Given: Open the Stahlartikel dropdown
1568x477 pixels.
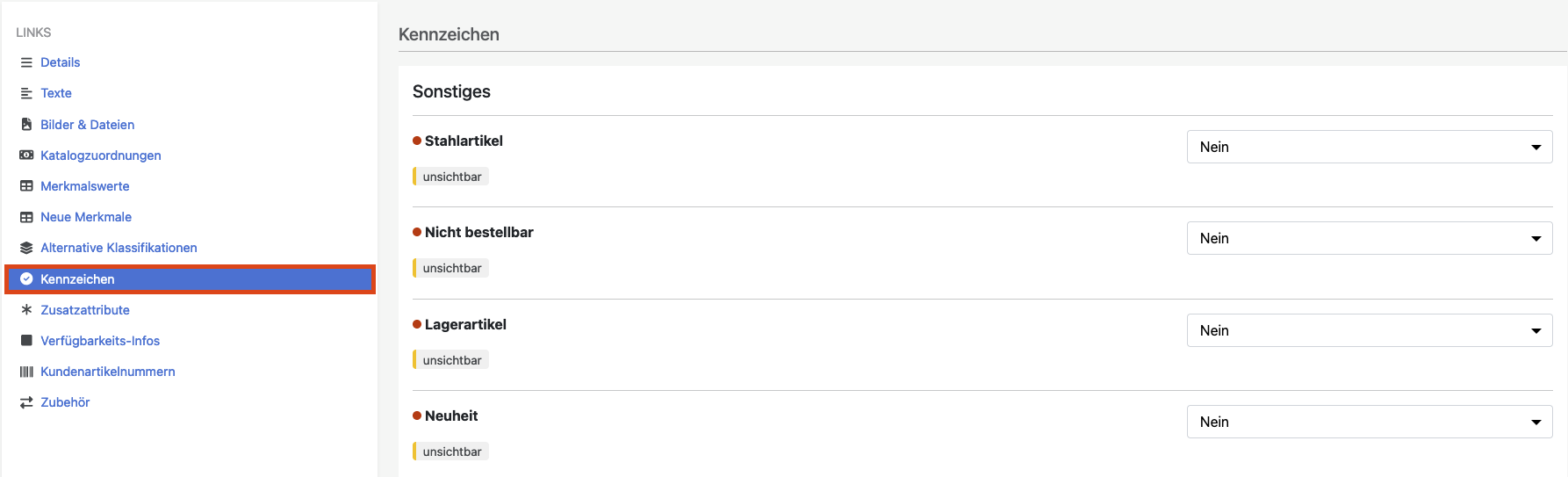Looking at the screenshot, I should pos(1369,147).
